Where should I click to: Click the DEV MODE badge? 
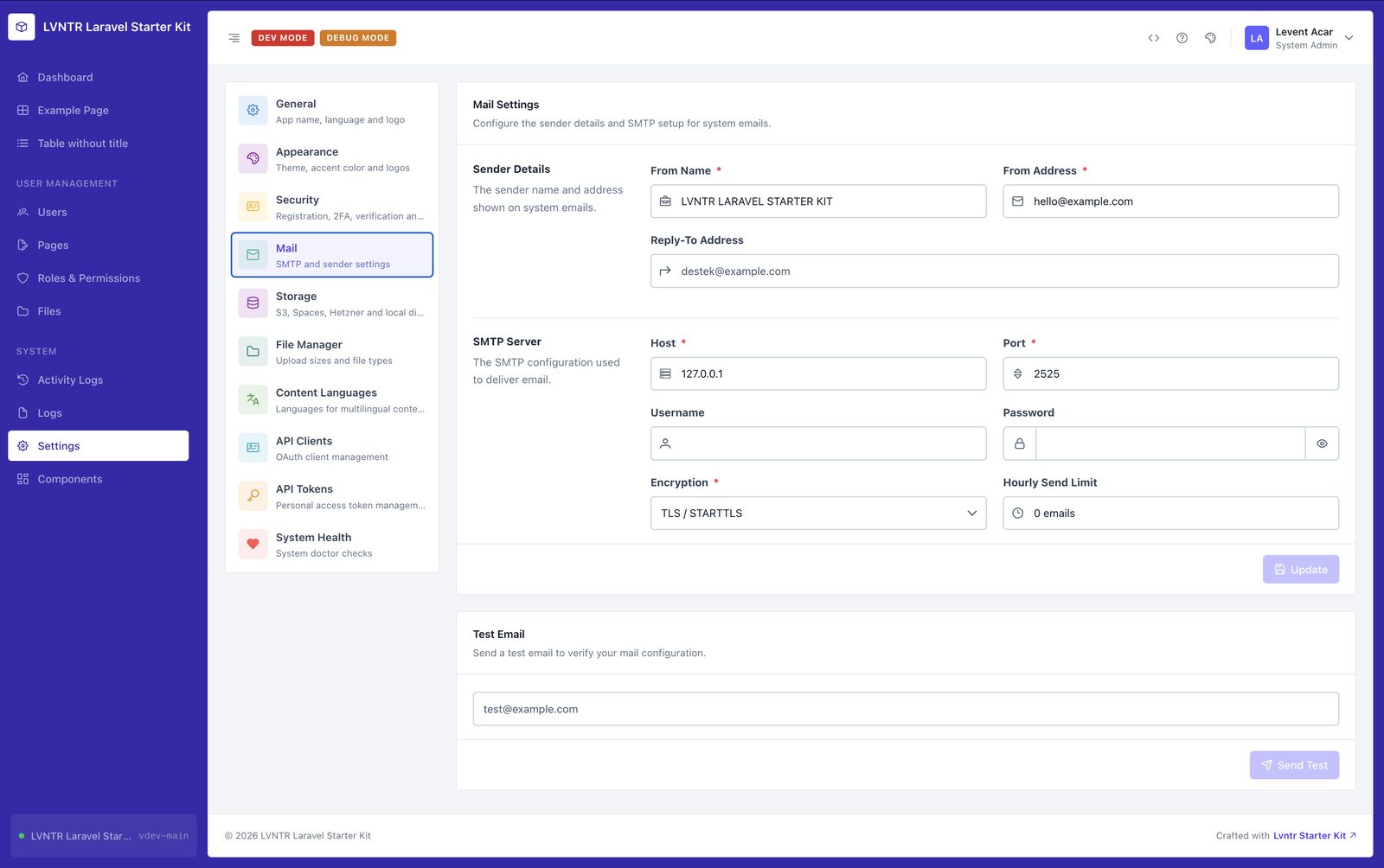[283, 38]
